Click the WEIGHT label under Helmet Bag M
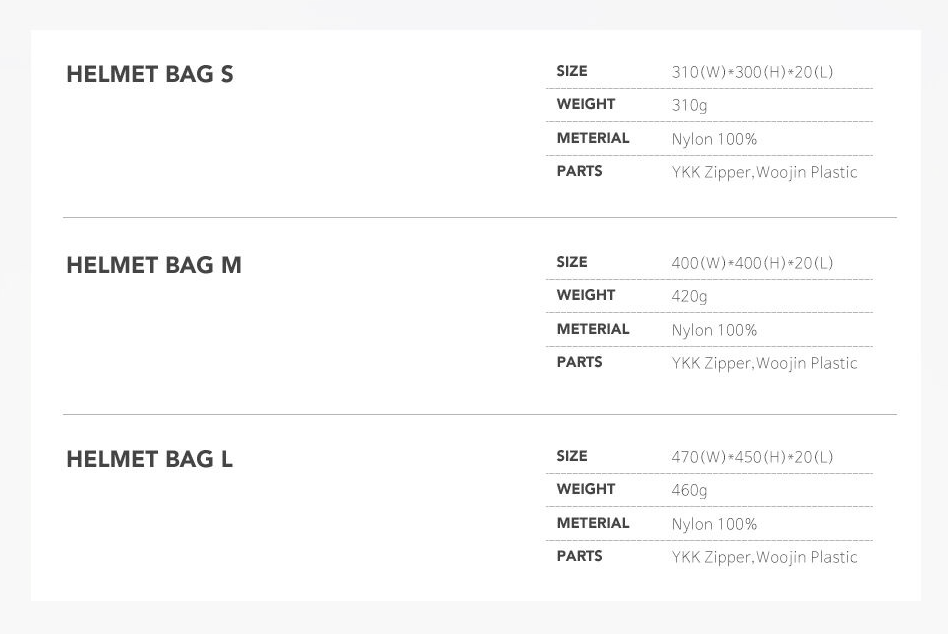 586,295
